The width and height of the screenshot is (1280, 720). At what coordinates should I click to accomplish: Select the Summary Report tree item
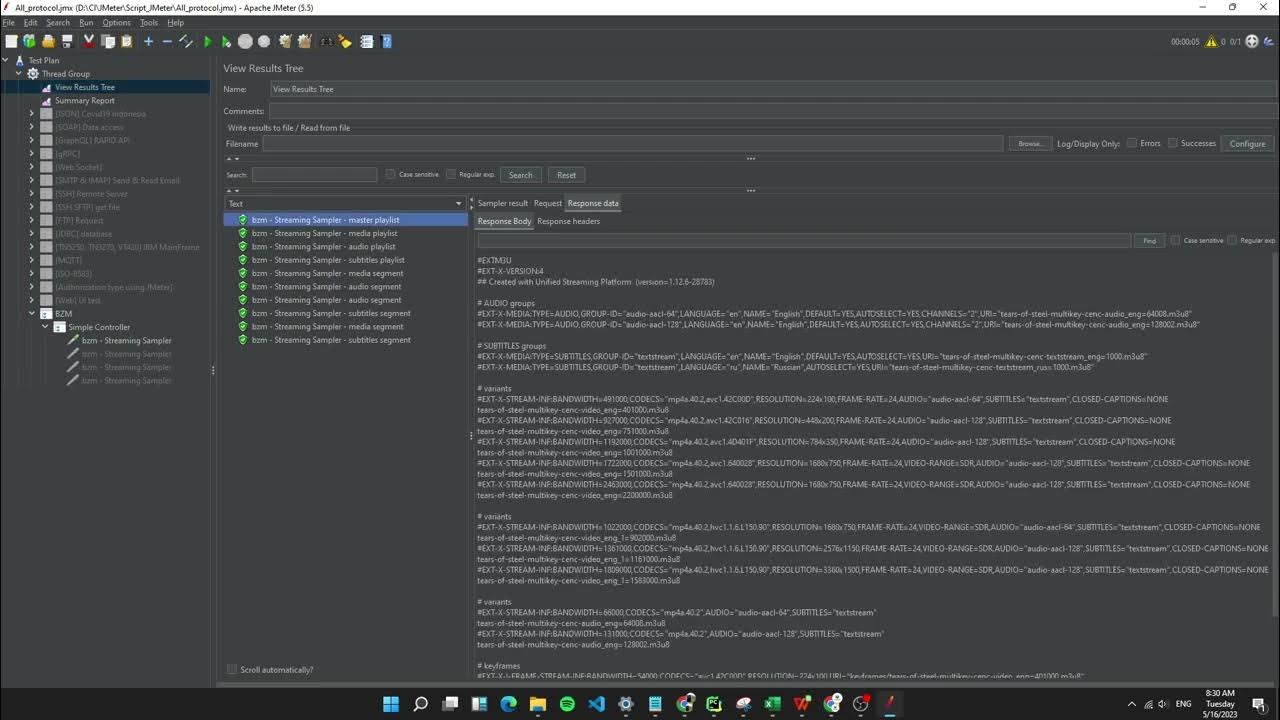pos(84,100)
